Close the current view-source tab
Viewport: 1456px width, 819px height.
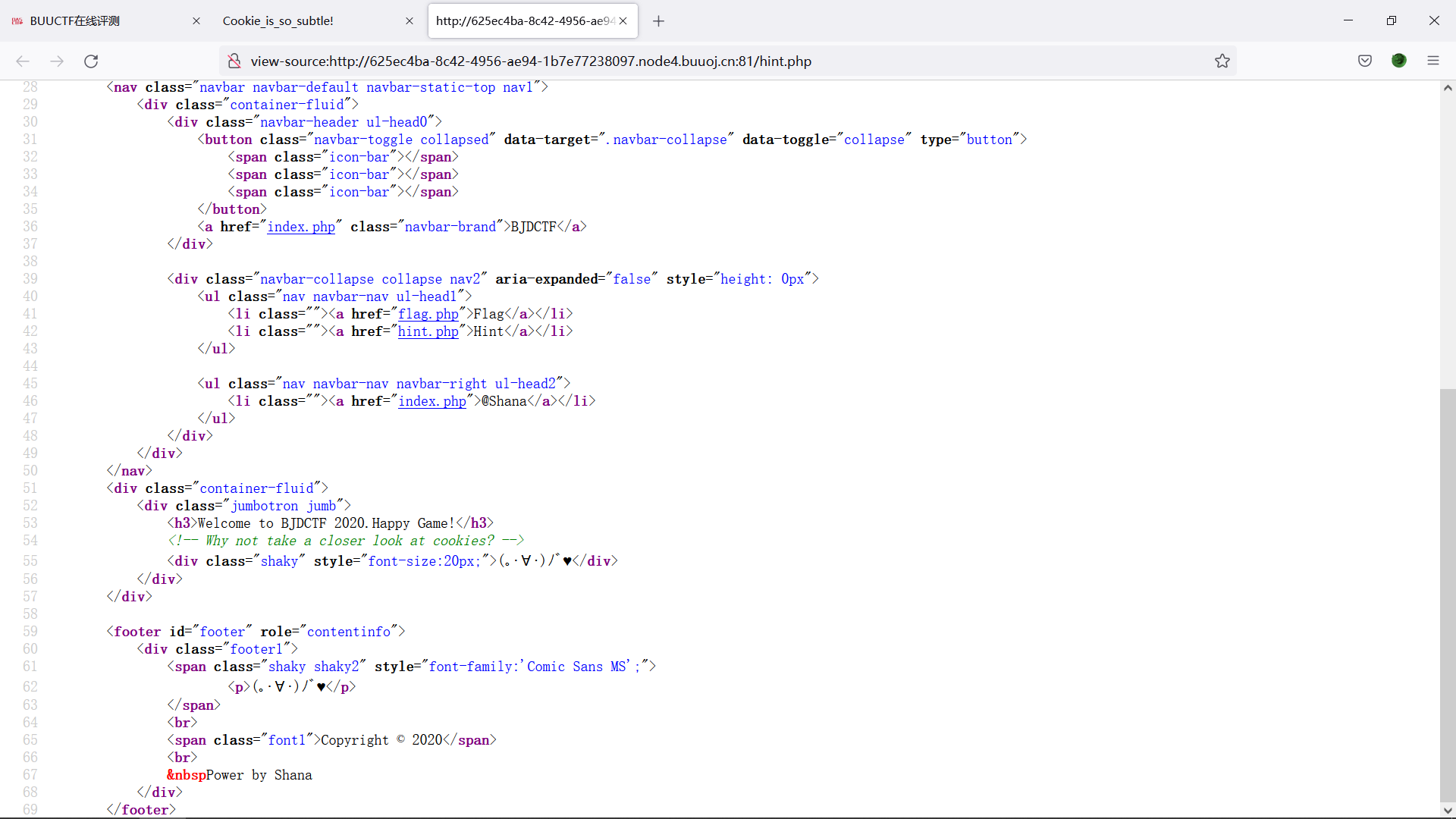tap(623, 21)
